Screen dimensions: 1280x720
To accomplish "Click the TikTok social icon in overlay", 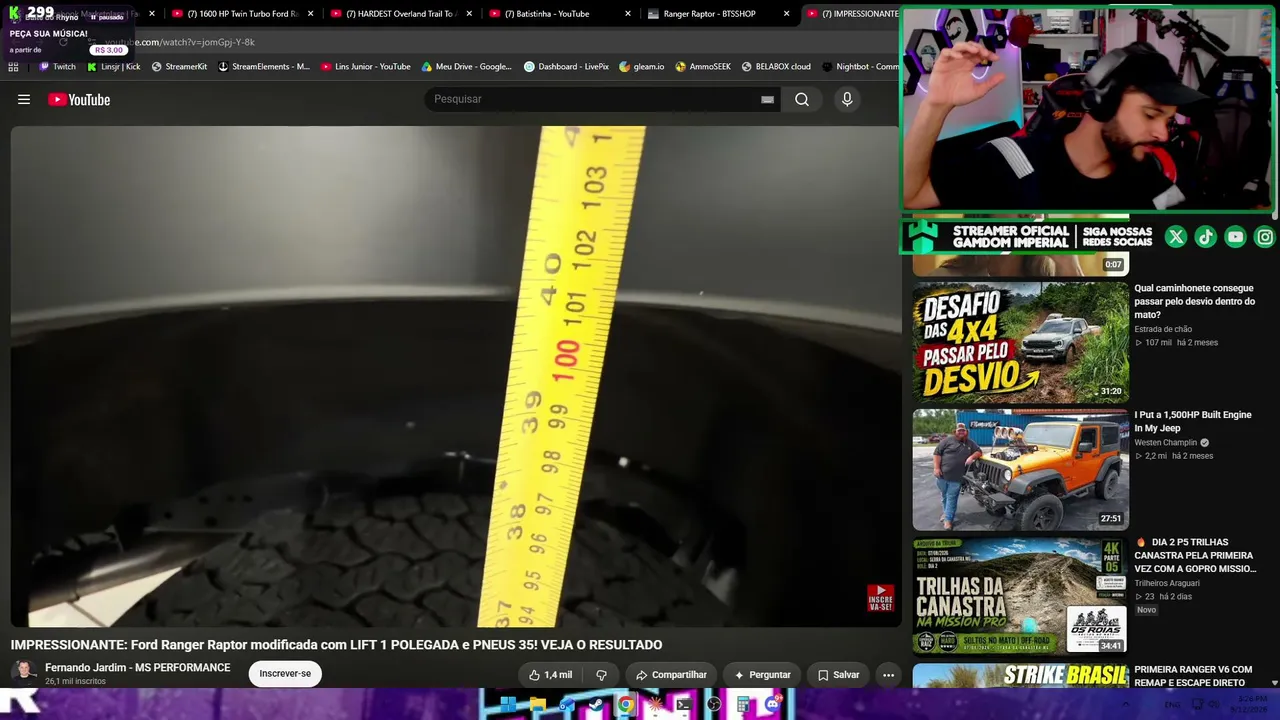I will [1206, 237].
